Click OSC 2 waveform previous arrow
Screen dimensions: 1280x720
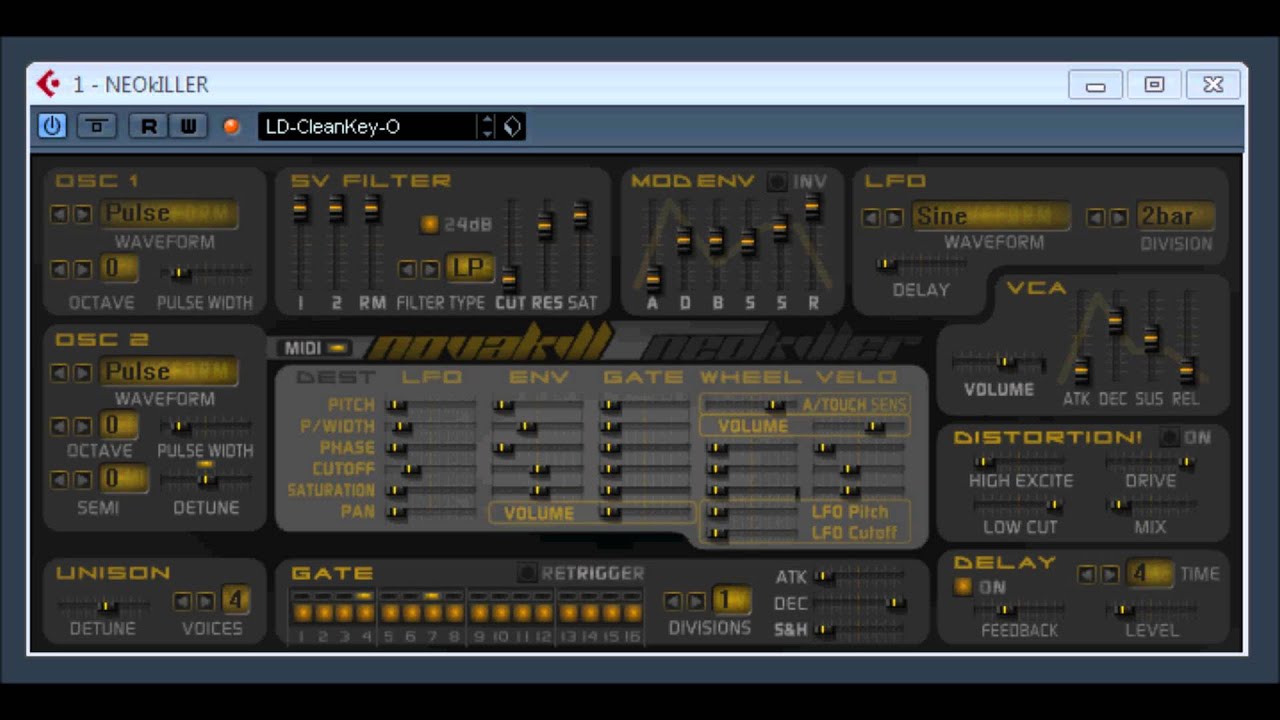pyautogui.click(x=60, y=373)
